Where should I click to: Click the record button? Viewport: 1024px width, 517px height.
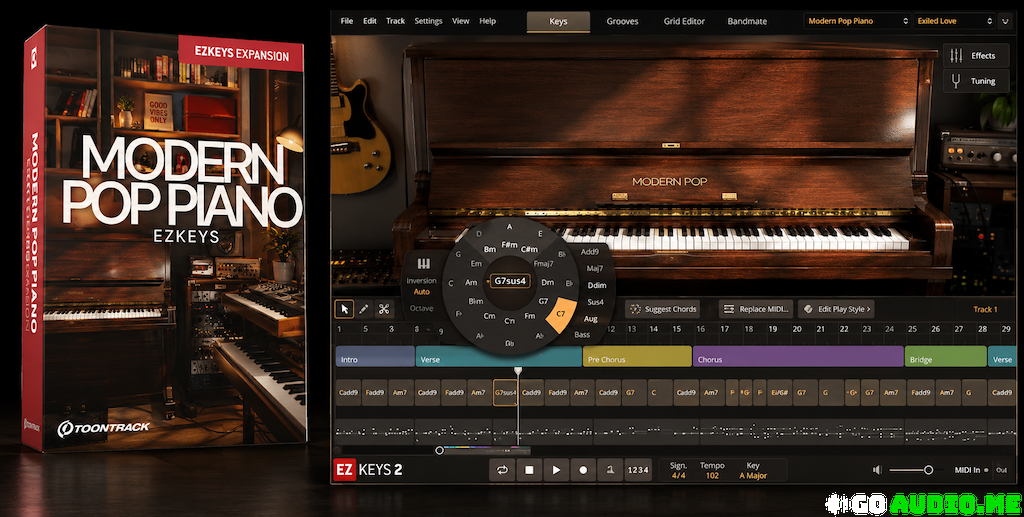[x=583, y=469]
